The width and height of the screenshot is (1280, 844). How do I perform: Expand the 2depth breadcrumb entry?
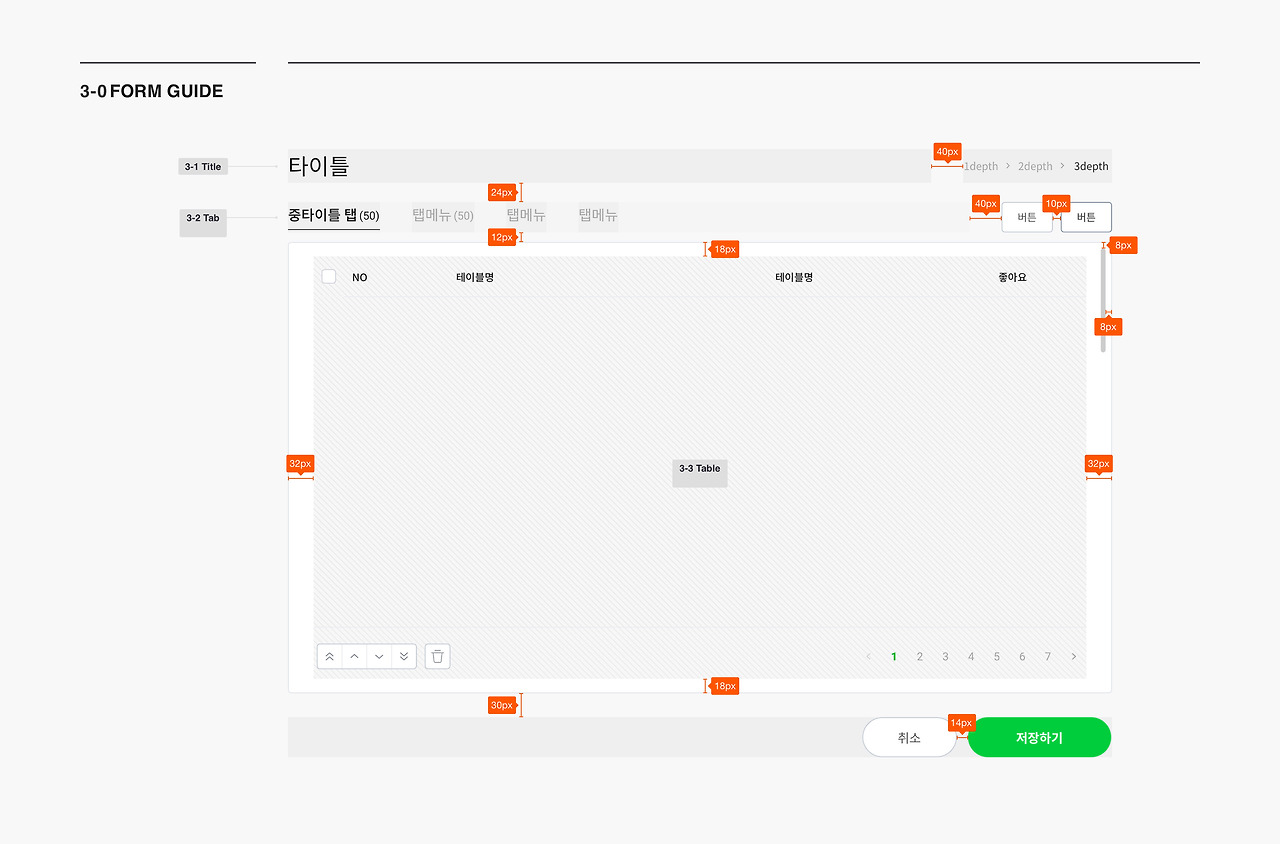click(1035, 166)
